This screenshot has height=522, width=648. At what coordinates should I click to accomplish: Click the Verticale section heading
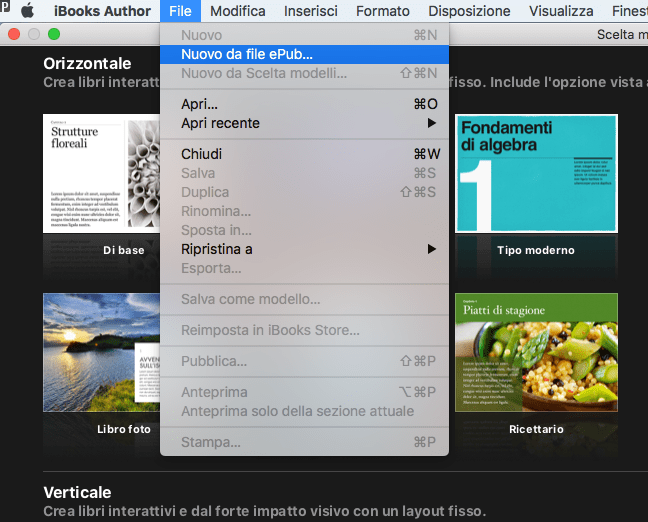click(x=77, y=493)
